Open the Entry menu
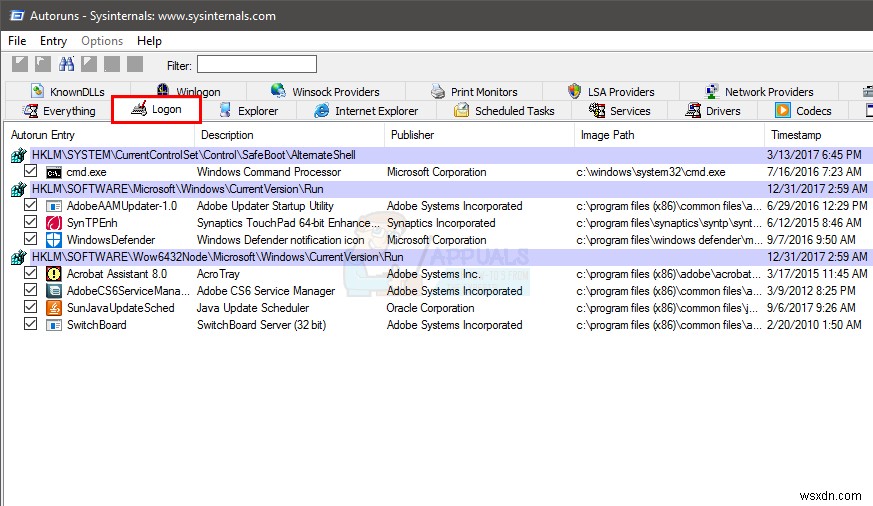873x506 pixels. (x=53, y=41)
